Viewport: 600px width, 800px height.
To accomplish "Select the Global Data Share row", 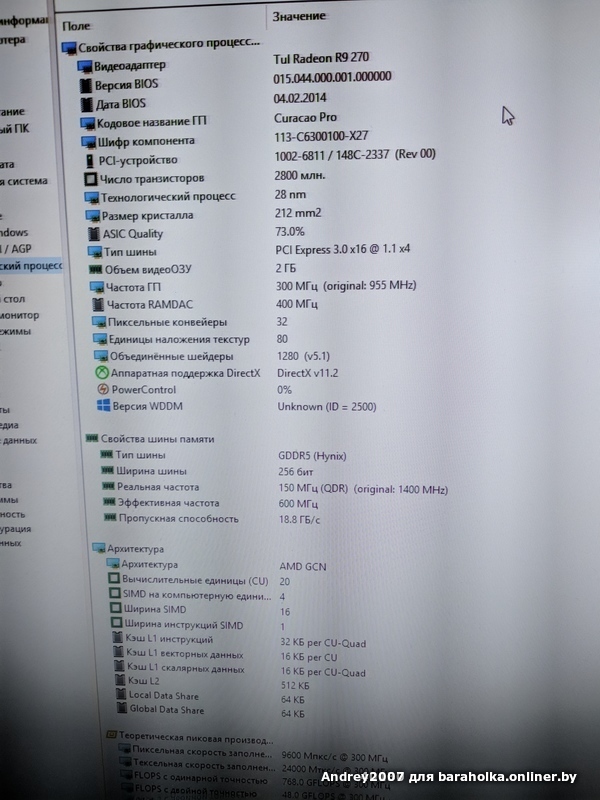I will [x=211, y=710].
